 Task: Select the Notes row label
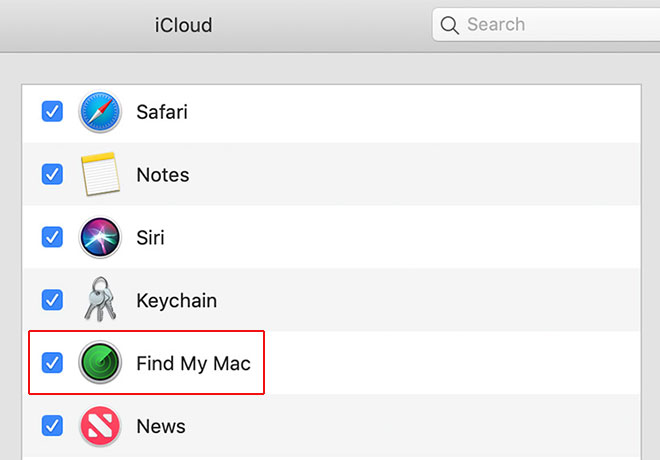click(x=163, y=175)
